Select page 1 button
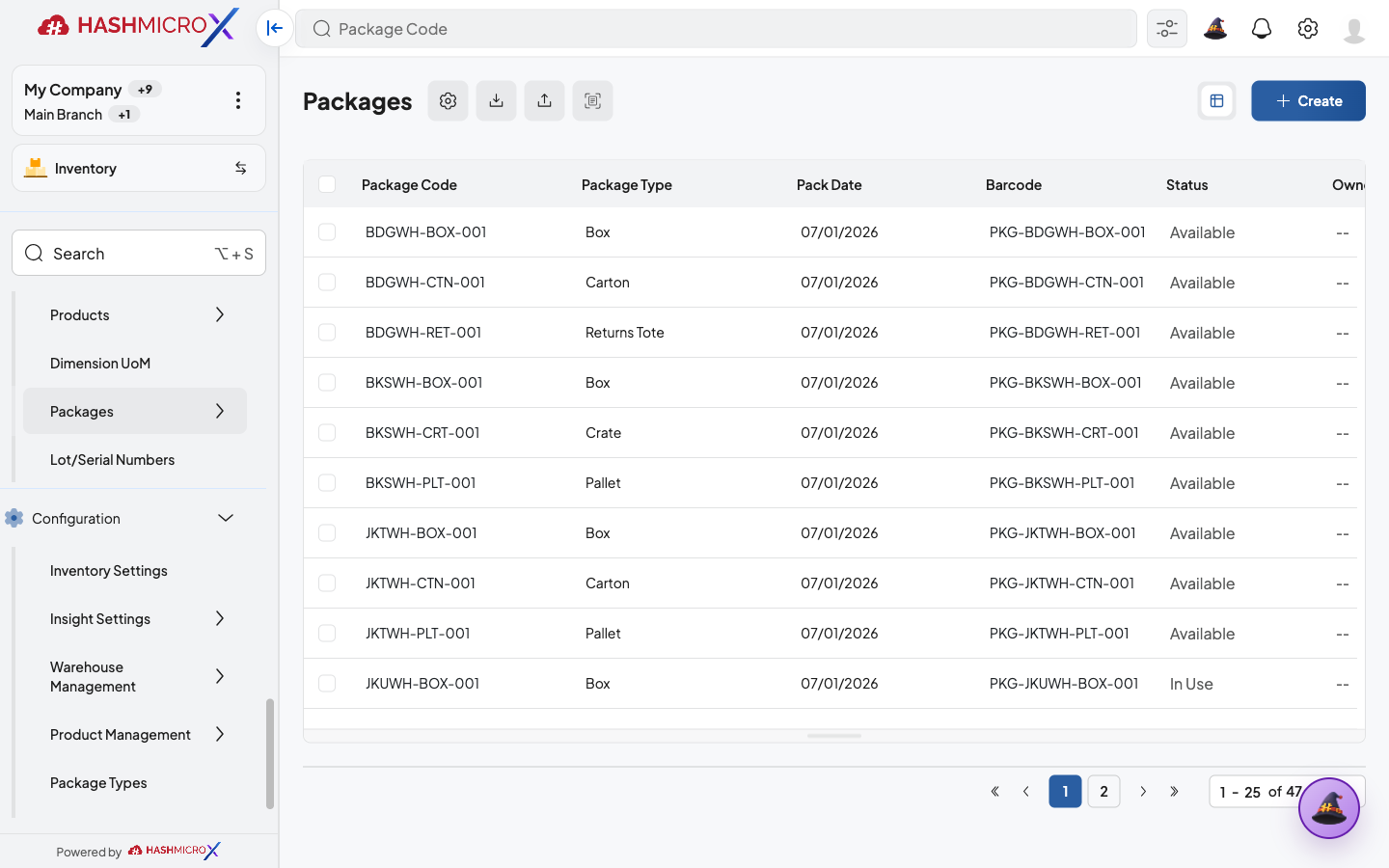 click(x=1065, y=791)
